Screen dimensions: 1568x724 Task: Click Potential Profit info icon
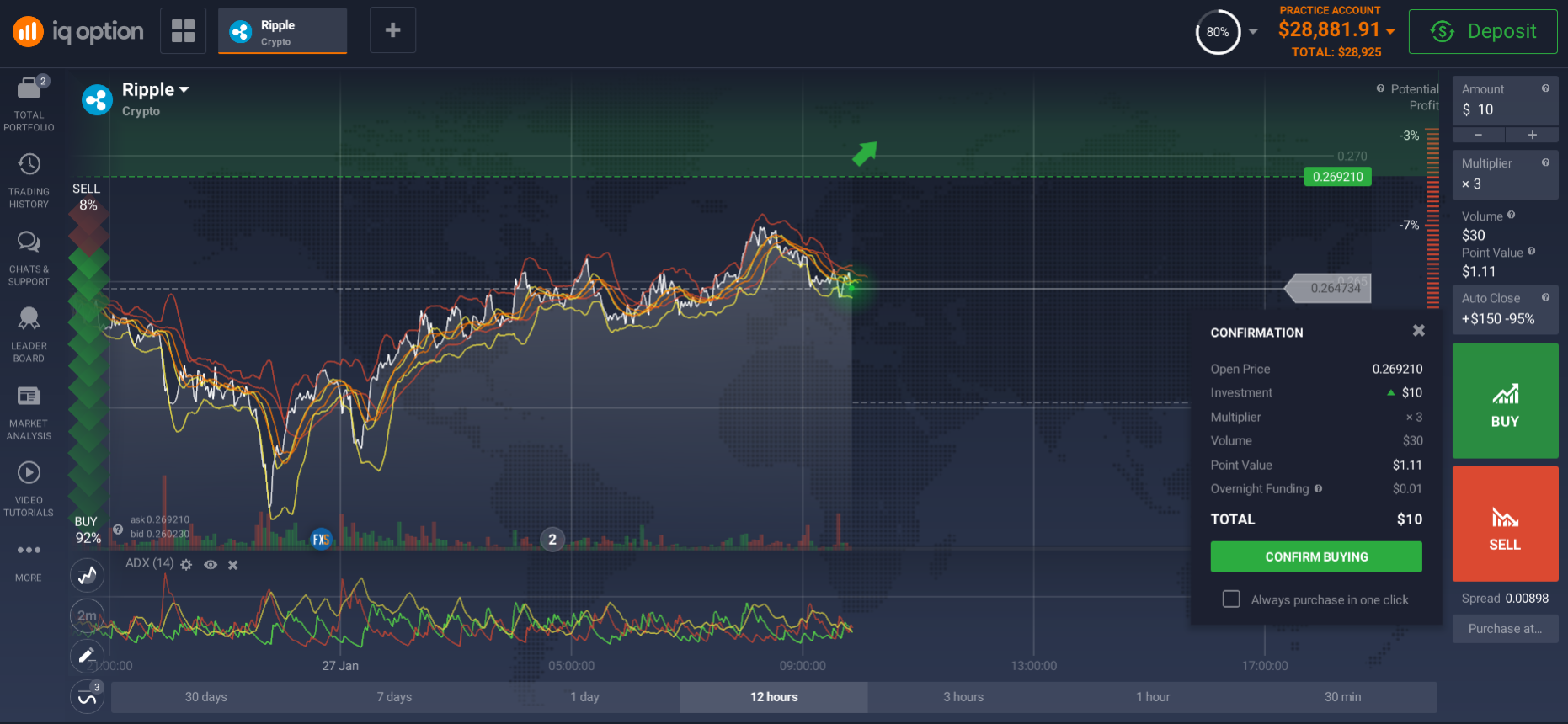1380,88
